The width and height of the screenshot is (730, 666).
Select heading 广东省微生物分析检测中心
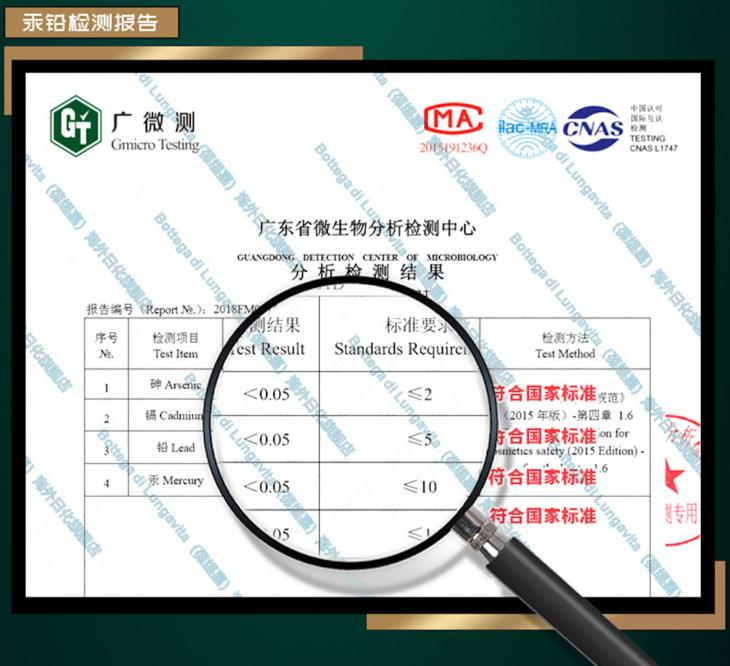[367, 229]
